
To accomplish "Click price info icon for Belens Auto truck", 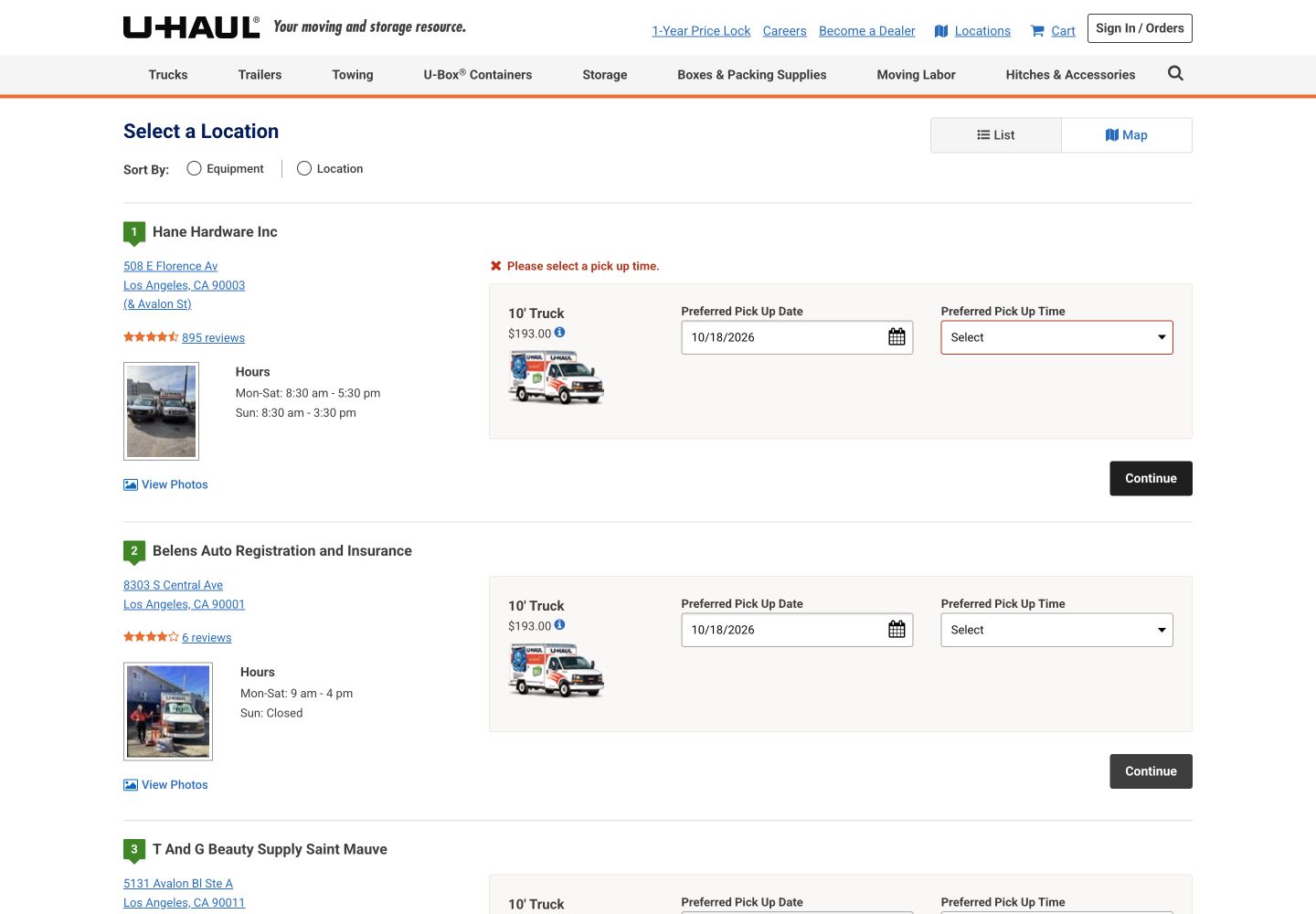I will pyautogui.click(x=559, y=625).
